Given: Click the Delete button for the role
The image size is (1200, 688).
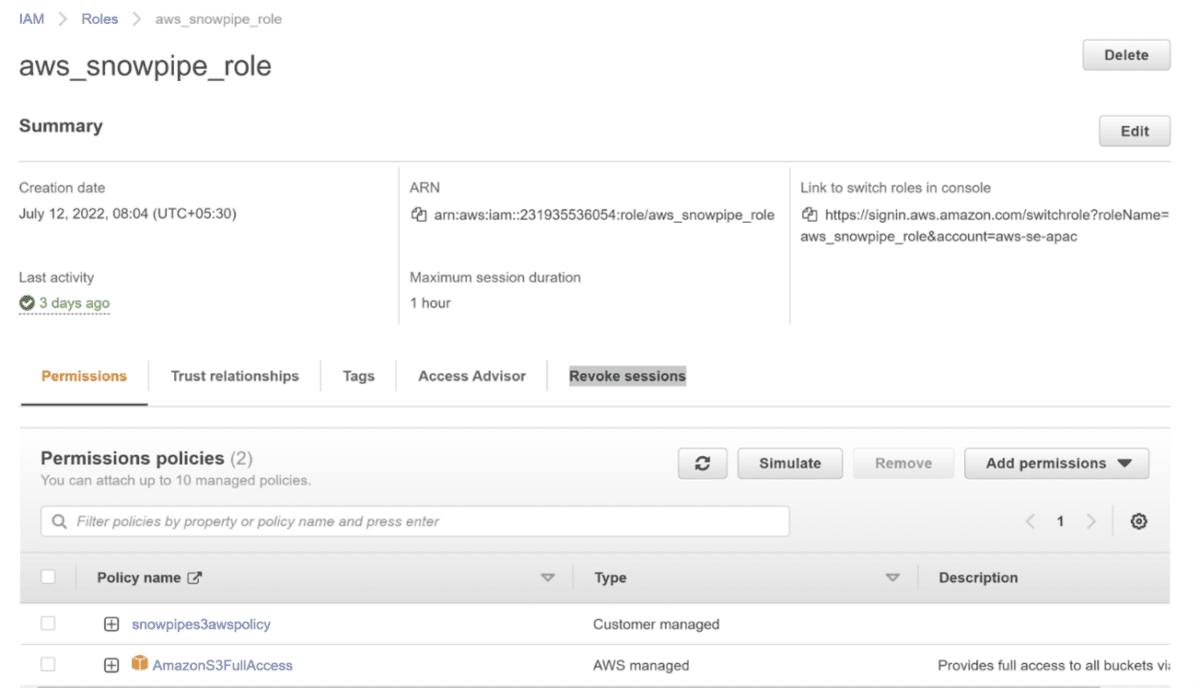Looking at the screenshot, I should 1126,55.
